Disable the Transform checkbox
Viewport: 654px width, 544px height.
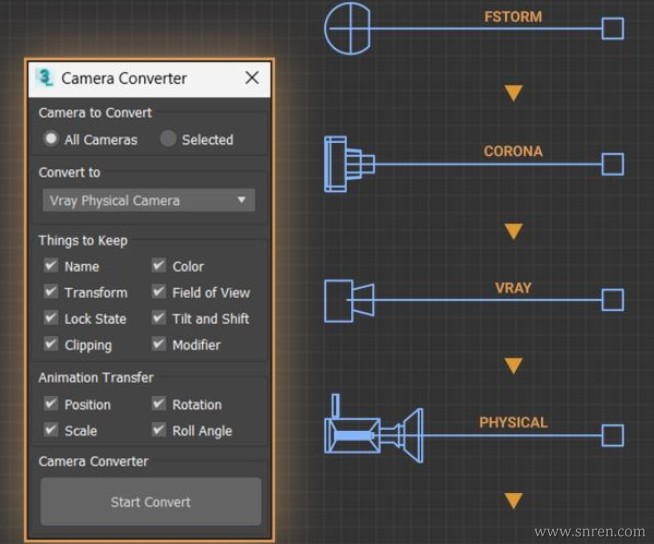coord(51,292)
